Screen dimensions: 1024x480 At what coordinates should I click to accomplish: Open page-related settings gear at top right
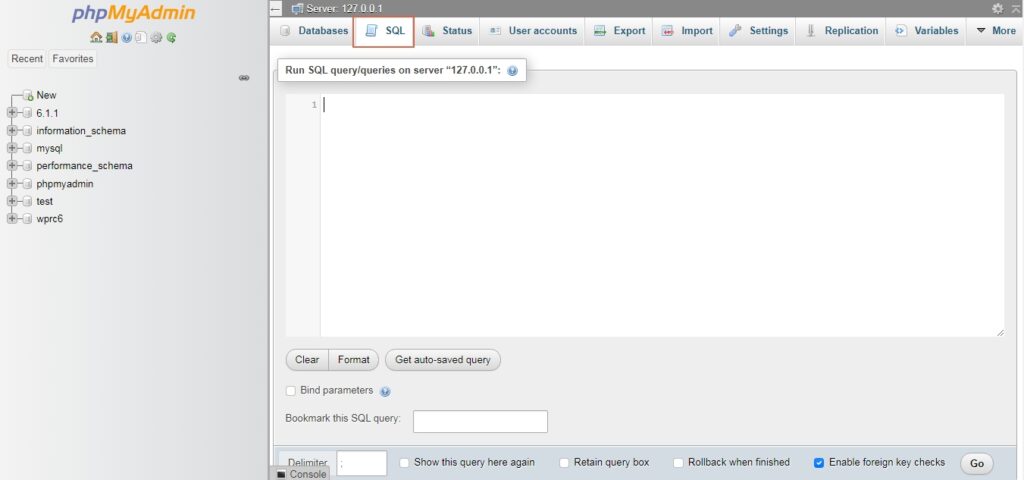click(x=997, y=8)
